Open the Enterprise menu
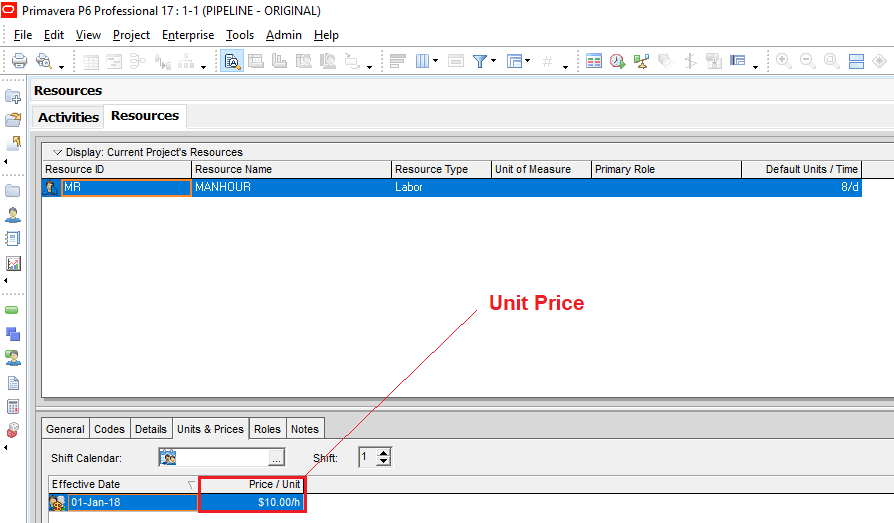This screenshot has height=523, width=894. pyautogui.click(x=188, y=35)
